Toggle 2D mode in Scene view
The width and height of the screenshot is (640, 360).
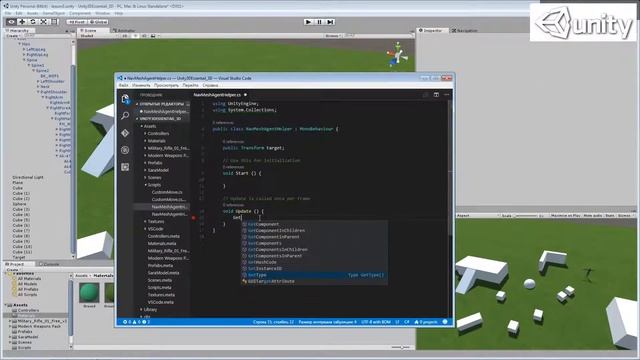tap(125, 36)
